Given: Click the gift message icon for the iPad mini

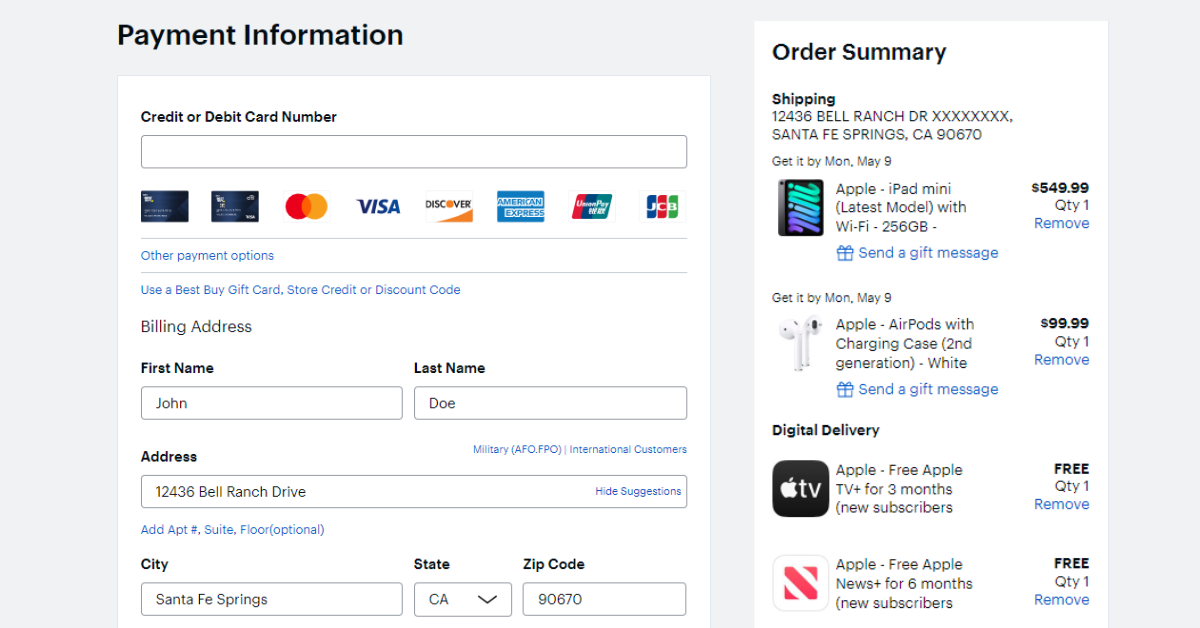Looking at the screenshot, I should 843,253.
